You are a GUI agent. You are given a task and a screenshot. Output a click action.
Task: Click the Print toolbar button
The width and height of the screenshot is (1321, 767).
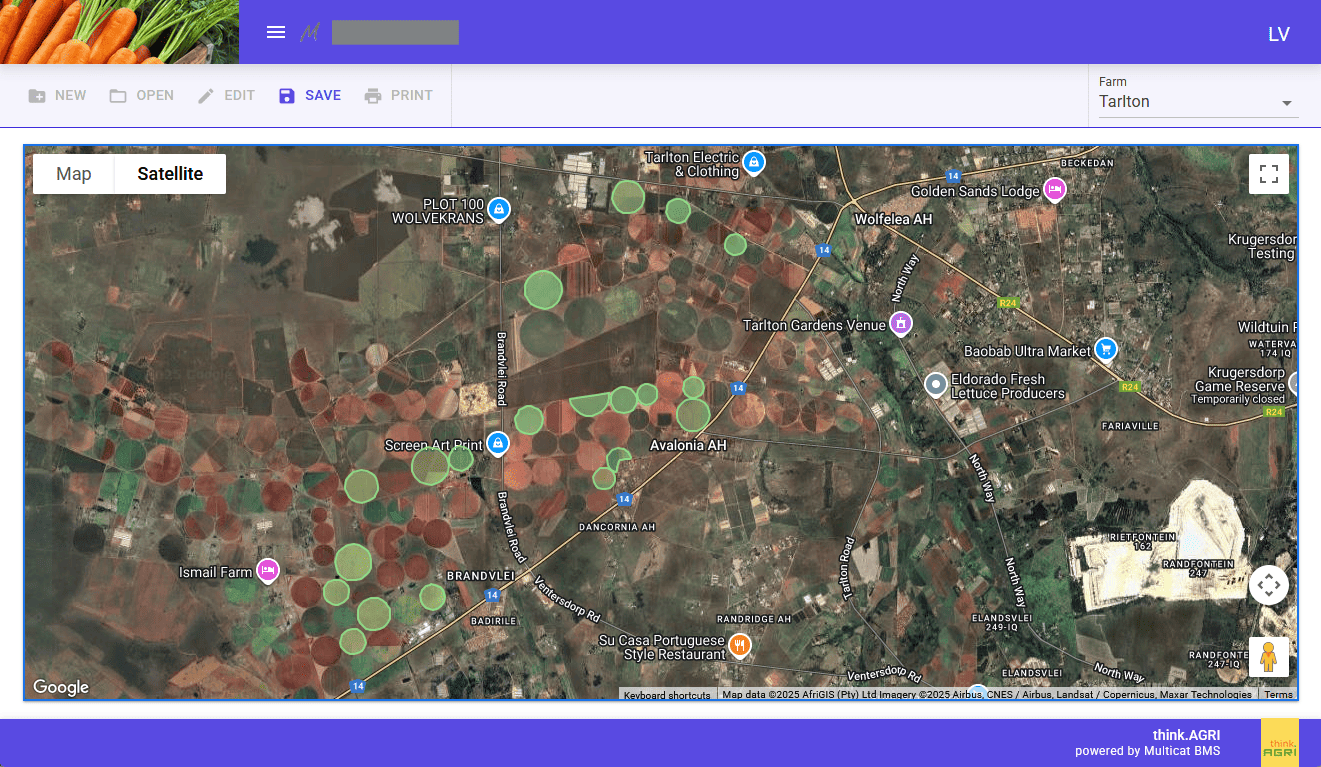(x=398, y=96)
